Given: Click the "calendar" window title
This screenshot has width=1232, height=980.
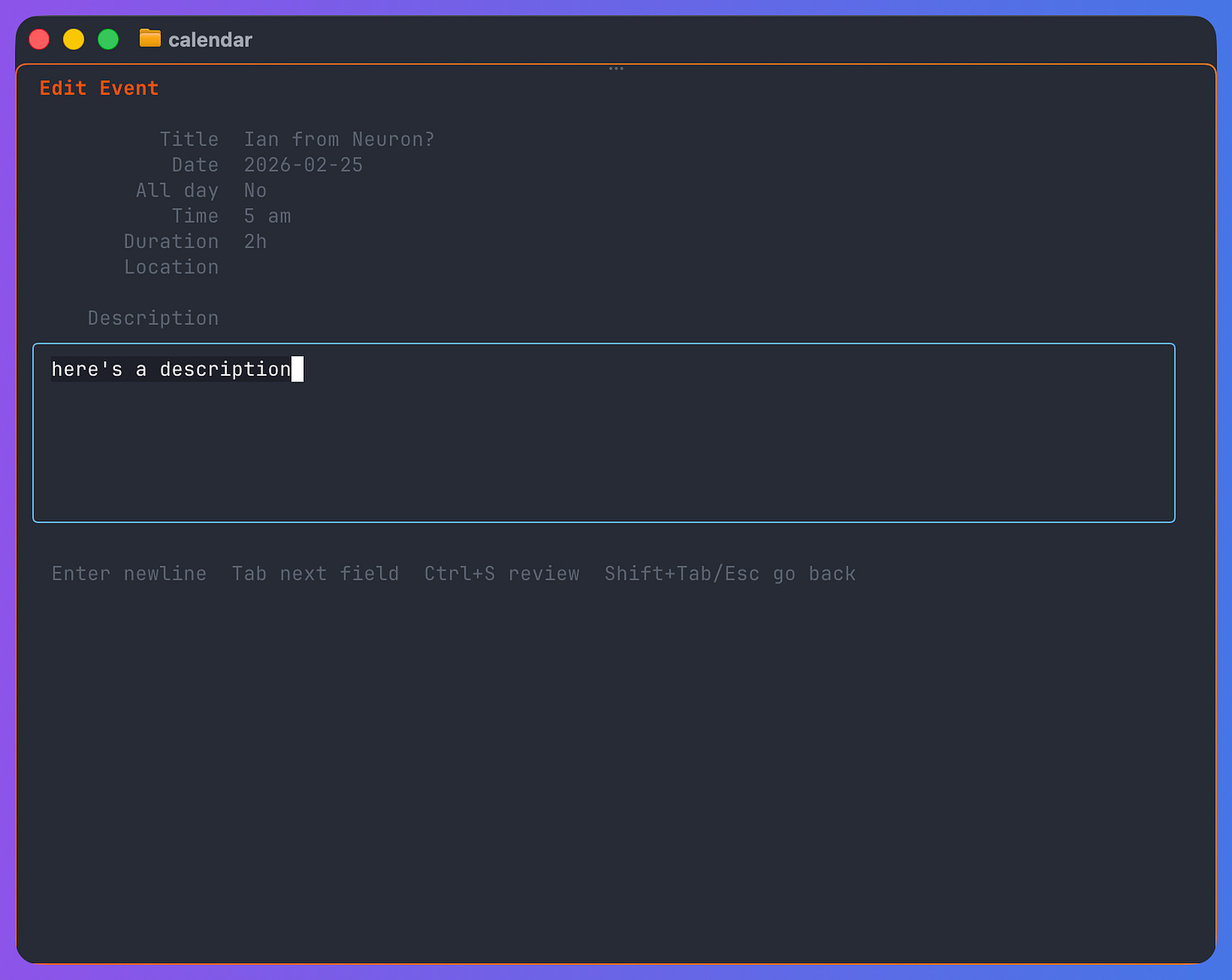Looking at the screenshot, I should coord(210,40).
